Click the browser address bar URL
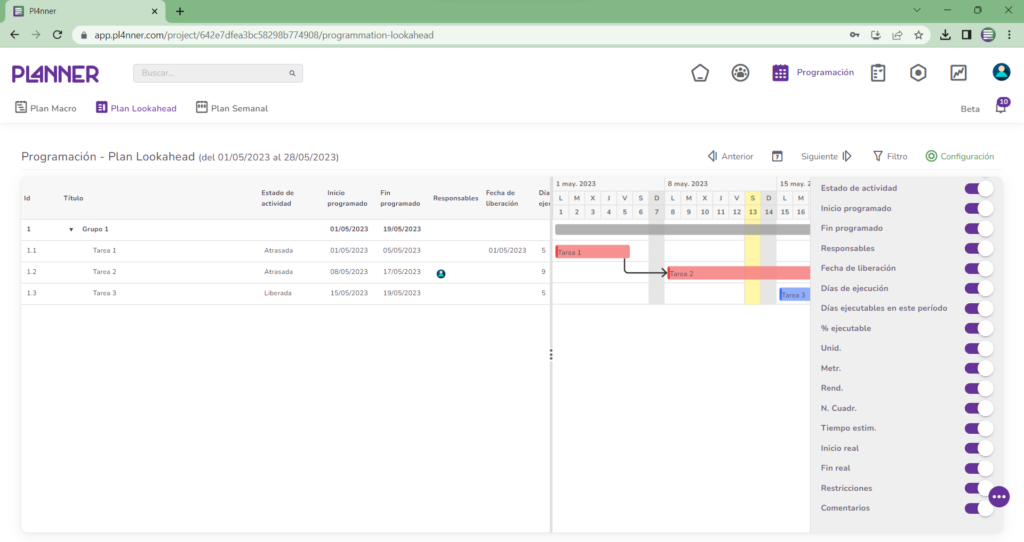This screenshot has width=1024, height=542. click(264, 35)
